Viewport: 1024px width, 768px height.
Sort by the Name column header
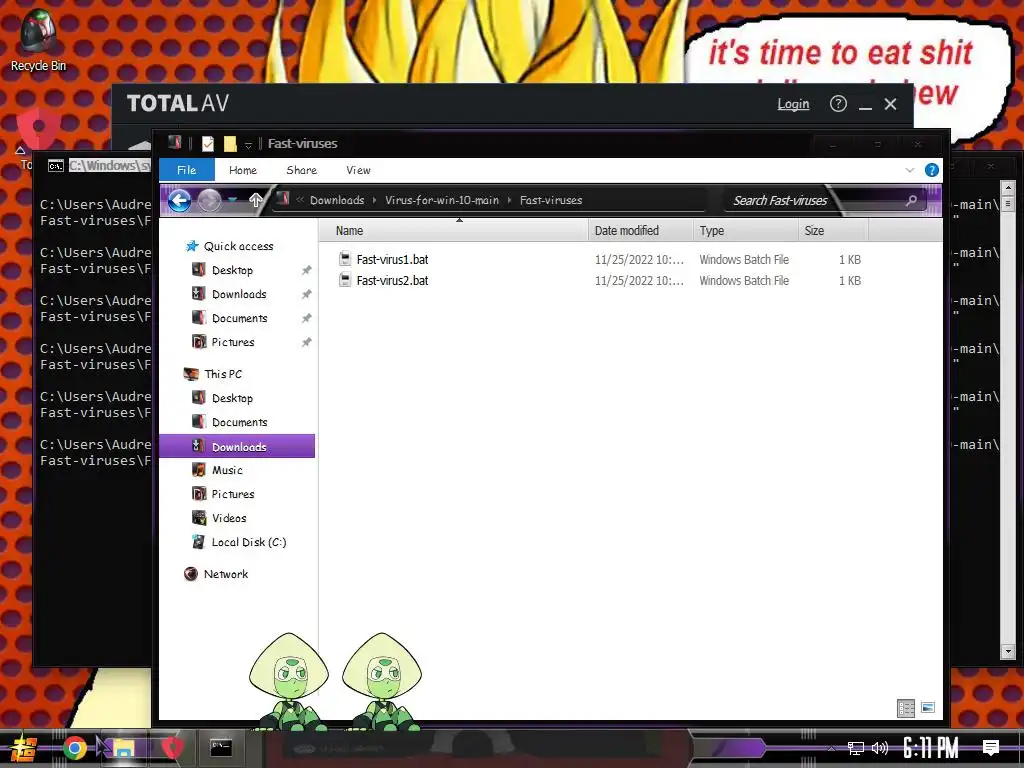point(453,231)
